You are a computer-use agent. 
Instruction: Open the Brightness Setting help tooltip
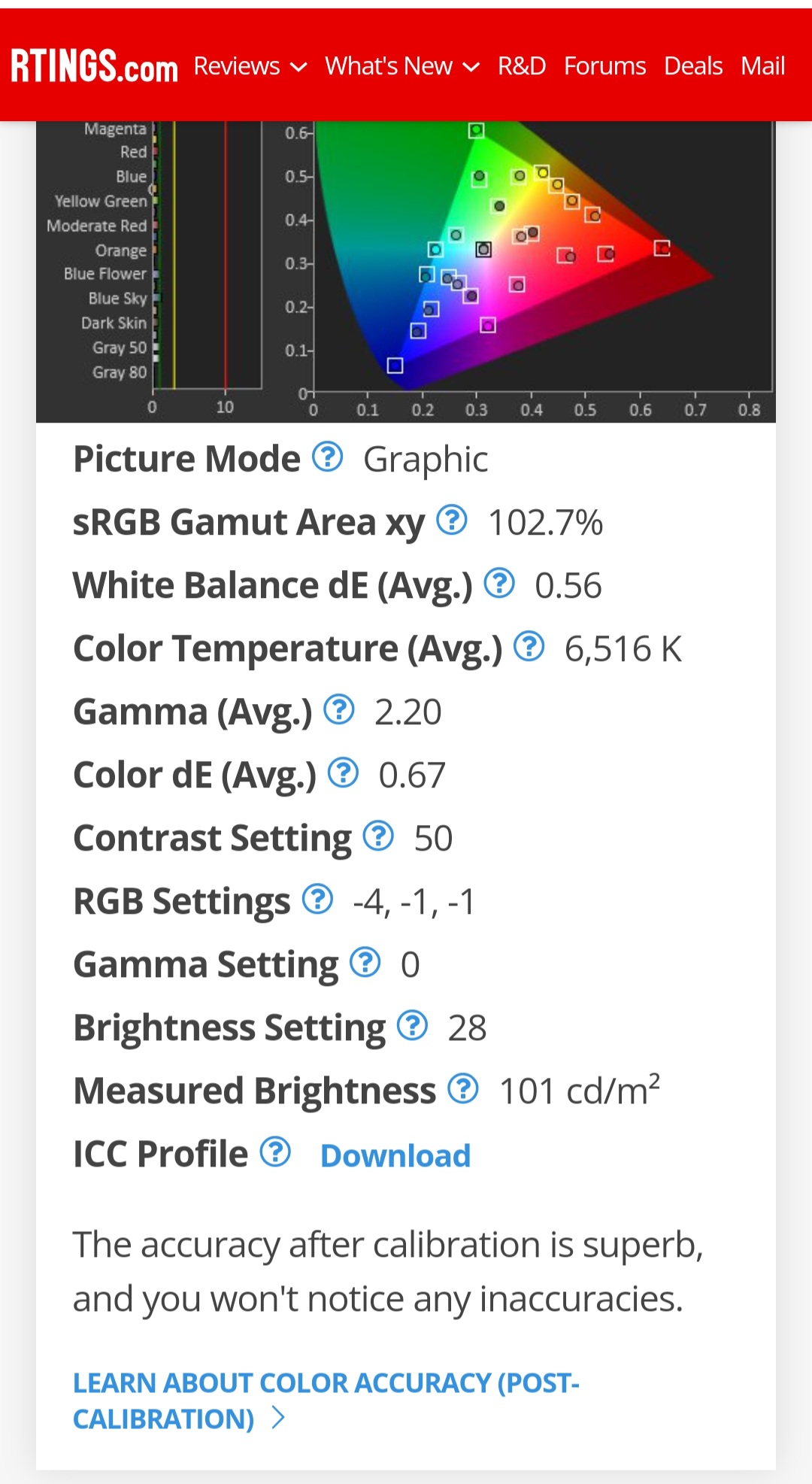click(x=413, y=1024)
